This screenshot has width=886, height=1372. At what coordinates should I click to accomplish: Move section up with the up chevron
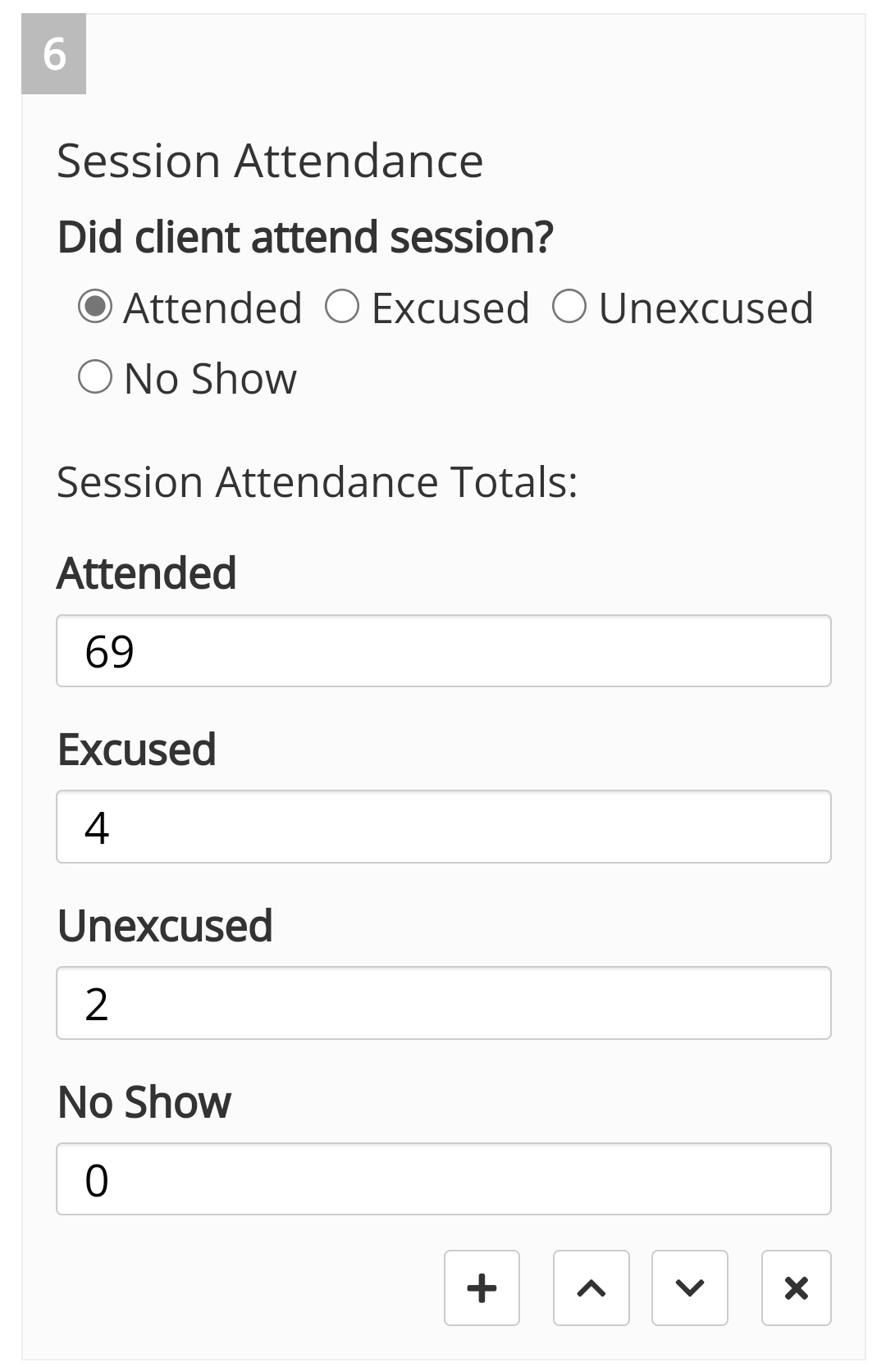click(591, 1288)
